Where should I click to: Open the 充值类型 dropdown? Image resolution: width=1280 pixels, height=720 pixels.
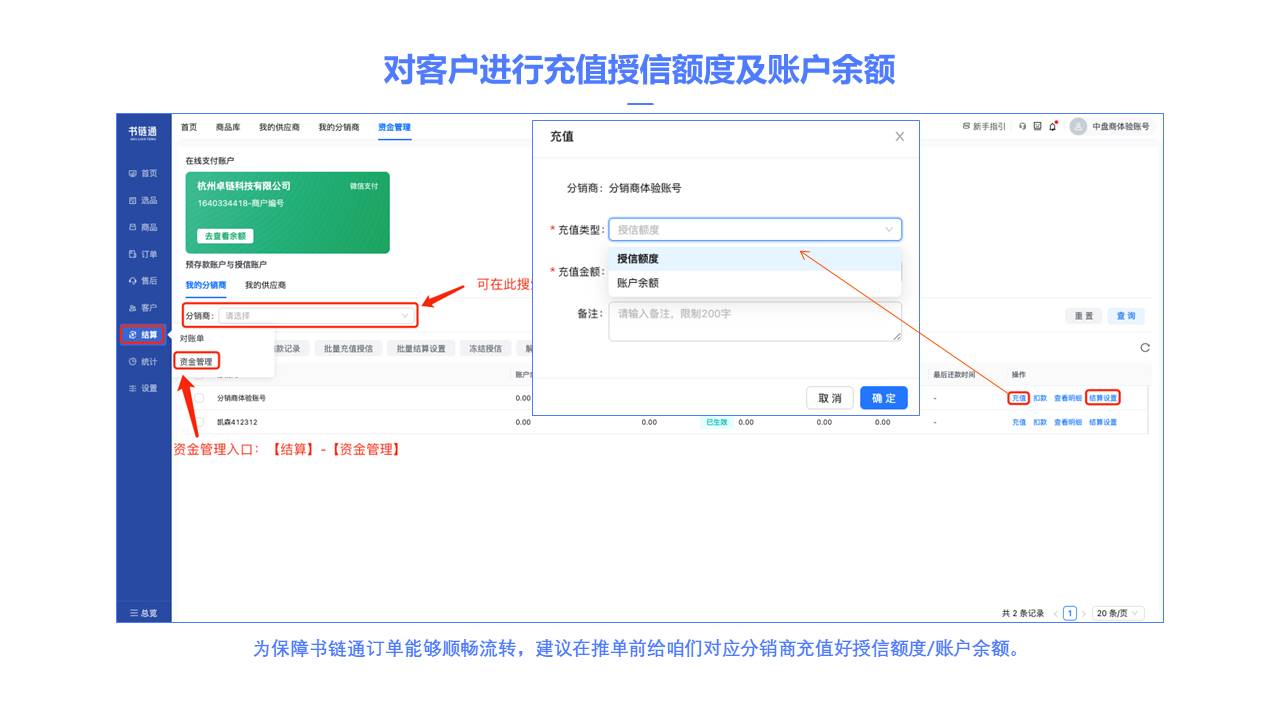pyautogui.click(x=755, y=229)
